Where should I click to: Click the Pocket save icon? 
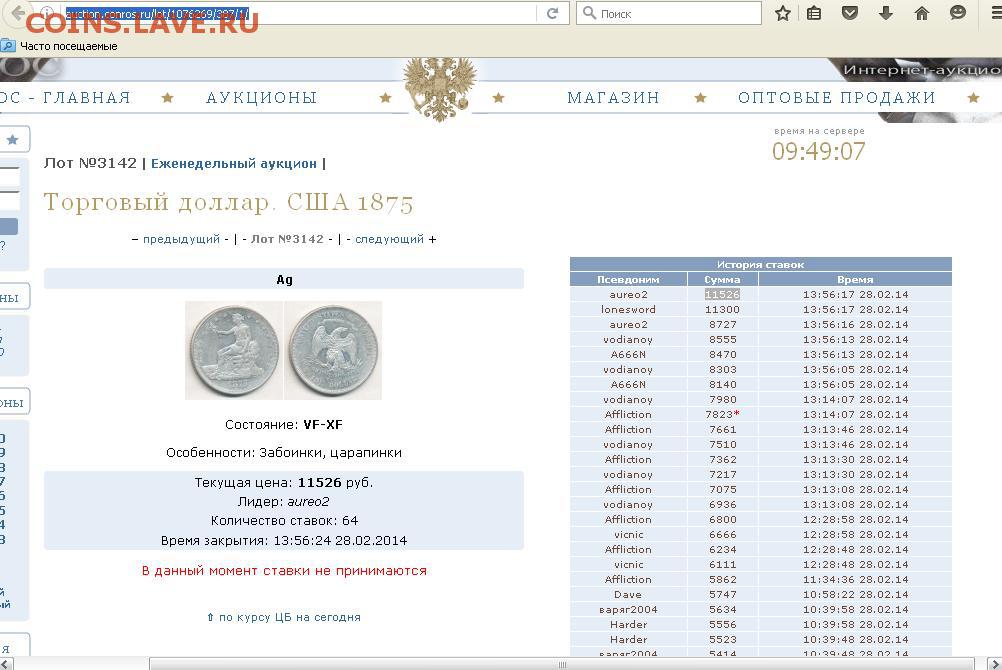pos(850,14)
